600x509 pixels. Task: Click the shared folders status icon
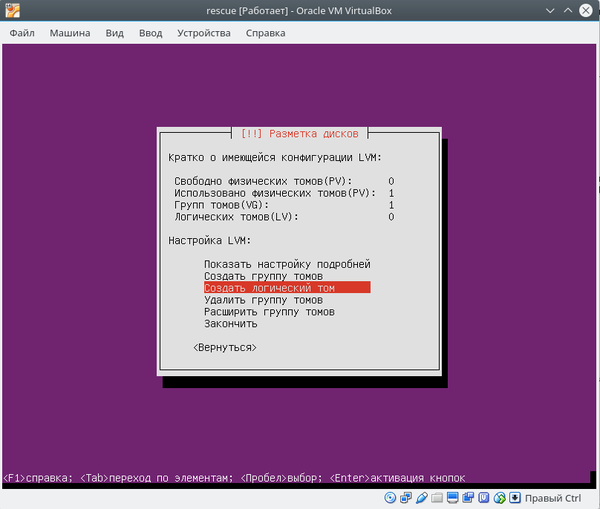(x=437, y=498)
